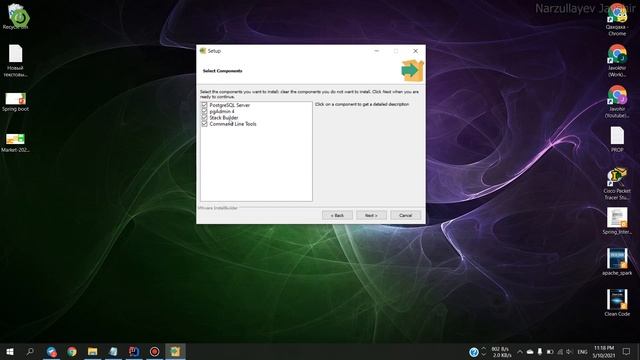640x360 pixels.
Task: Open taskbar Search magnifier
Action: pyautogui.click(x=30, y=351)
